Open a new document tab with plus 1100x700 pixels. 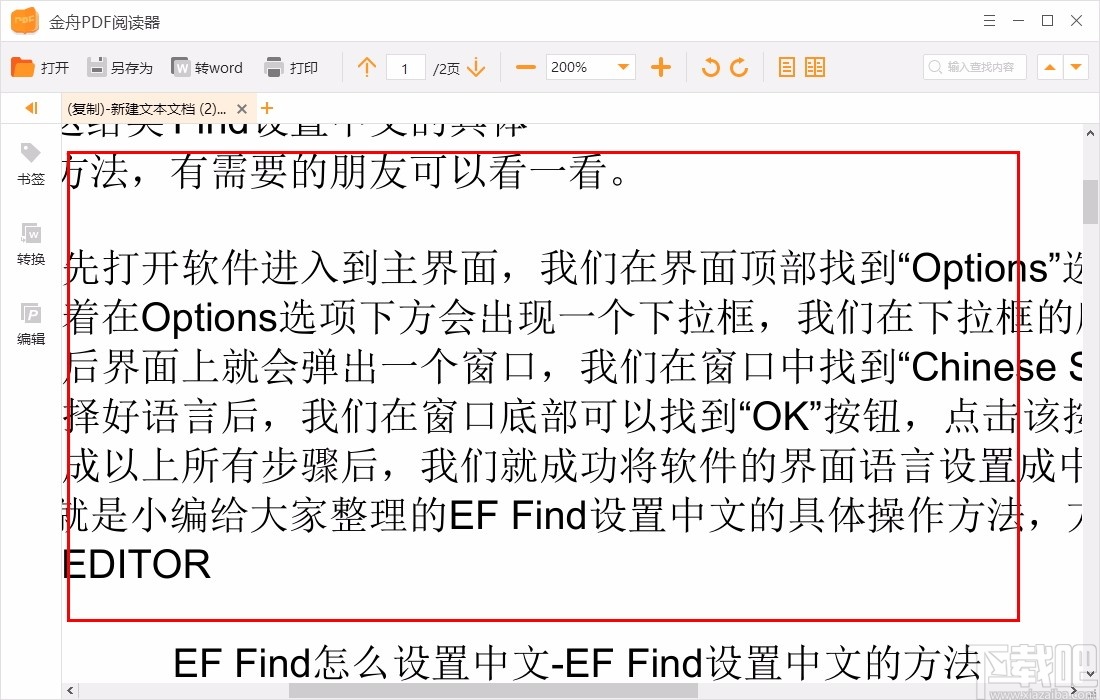266,108
